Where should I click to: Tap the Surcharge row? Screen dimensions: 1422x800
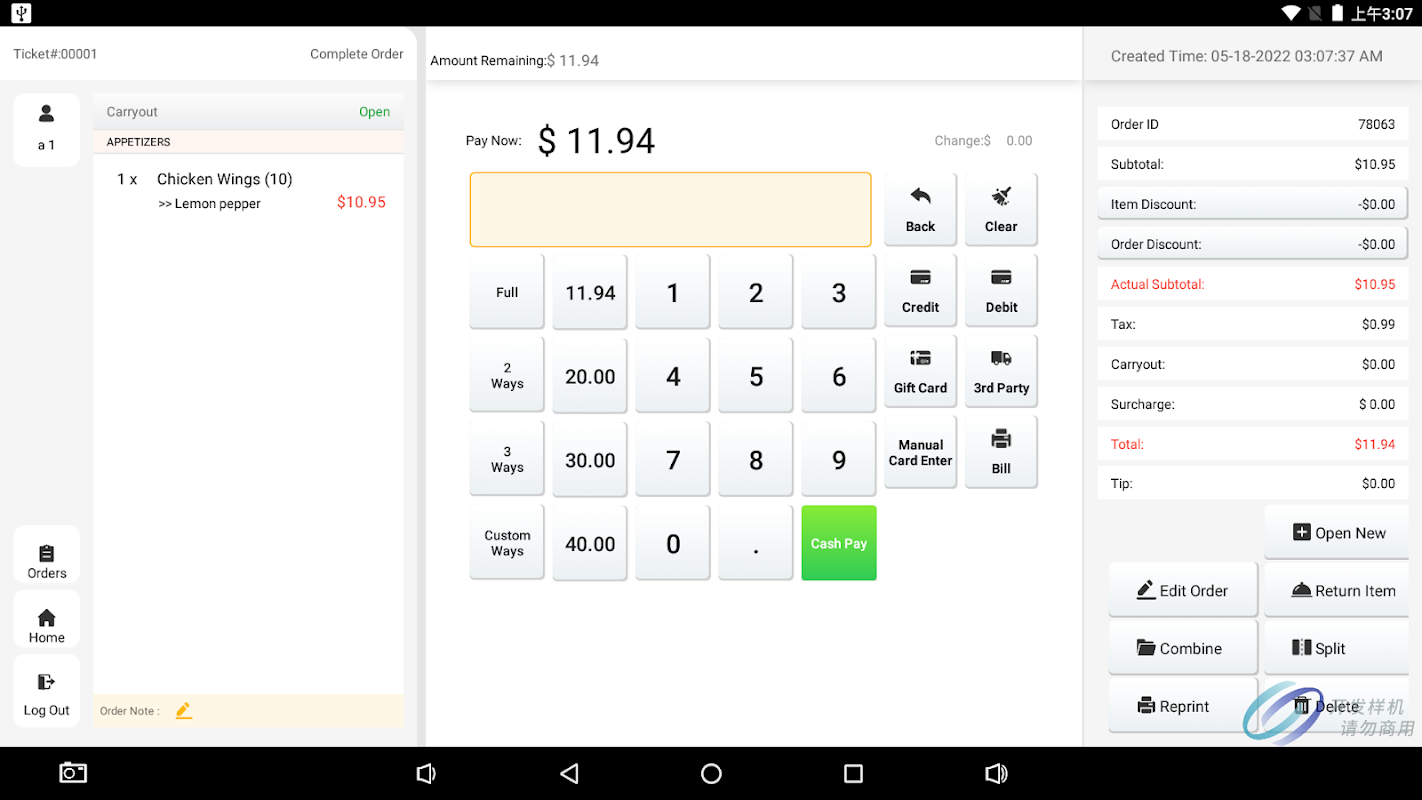(x=1253, y=404)
